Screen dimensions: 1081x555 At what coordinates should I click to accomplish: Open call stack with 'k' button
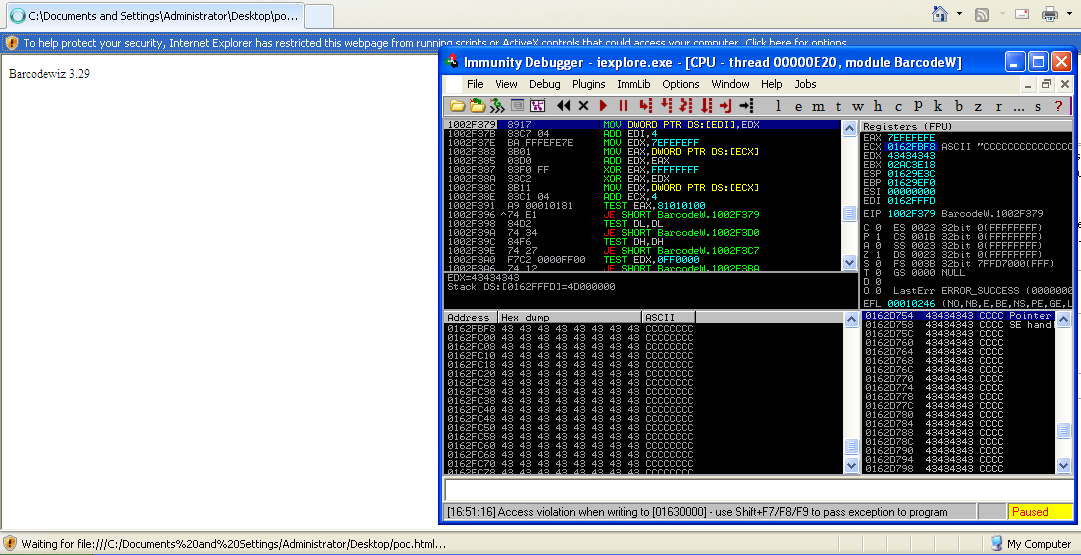(938, 106)
